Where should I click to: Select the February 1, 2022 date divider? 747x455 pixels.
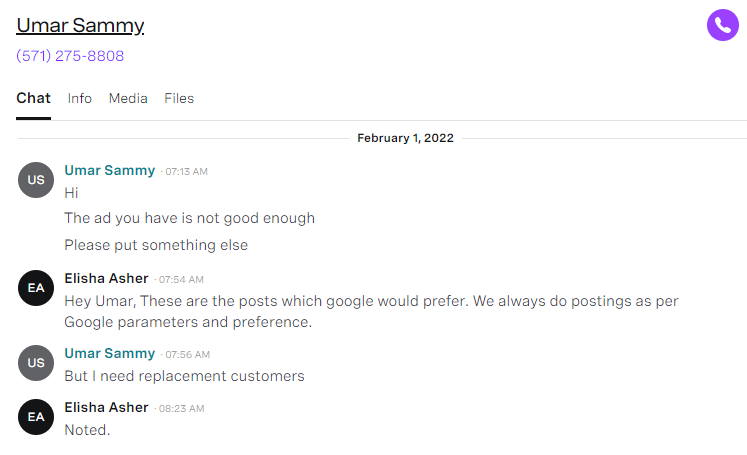(x=405, y=138)
